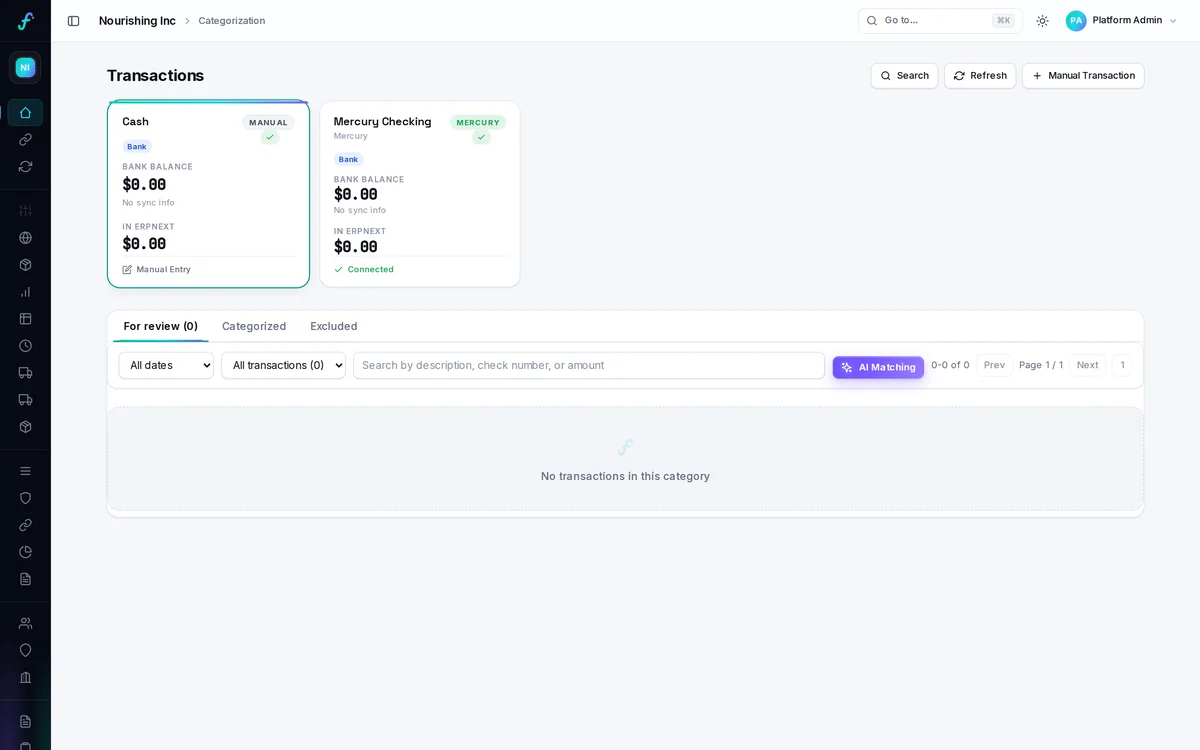
Task: Click the table layout icon in sidebar
Action: coord(25,319)
